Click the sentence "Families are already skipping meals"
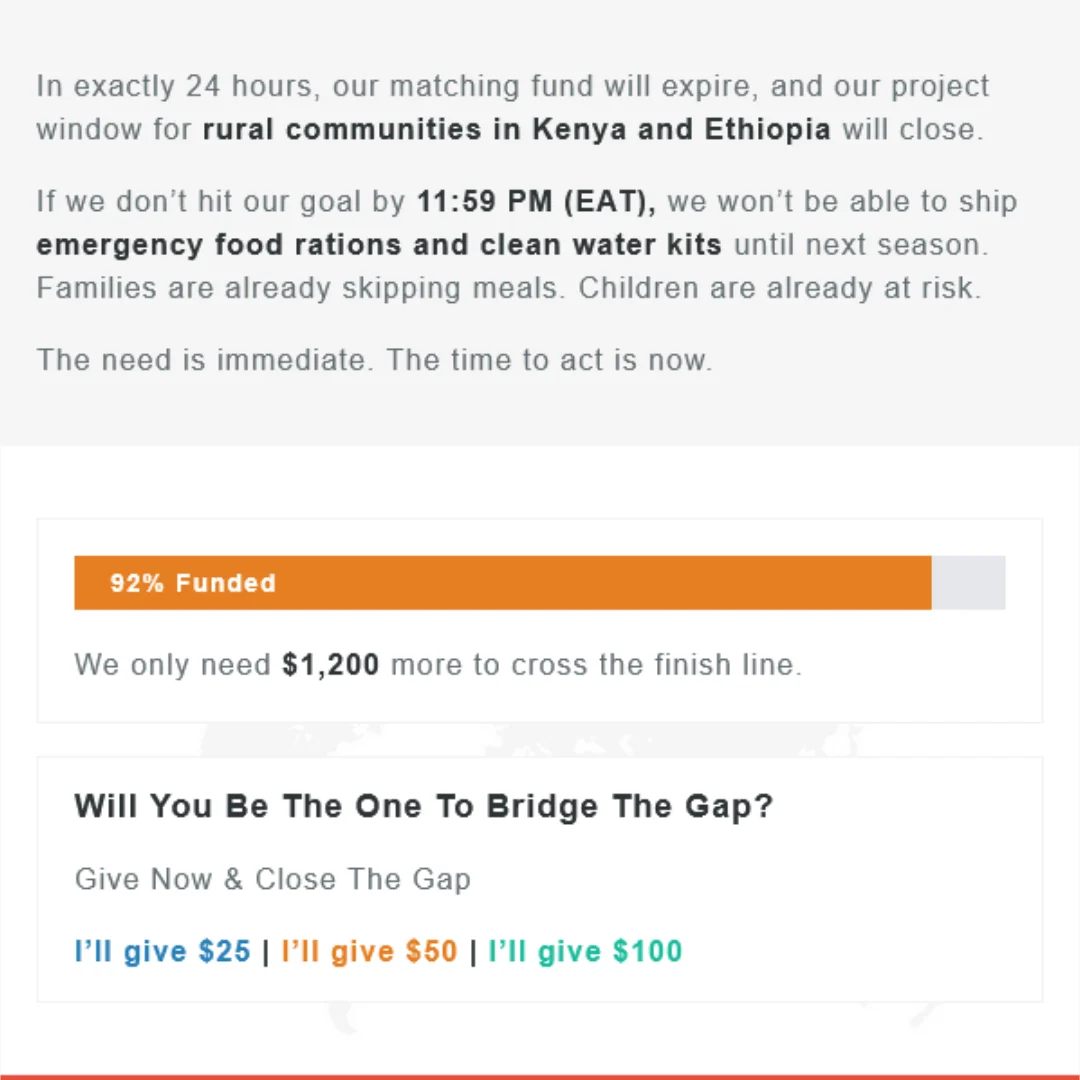 click(302, 288)
